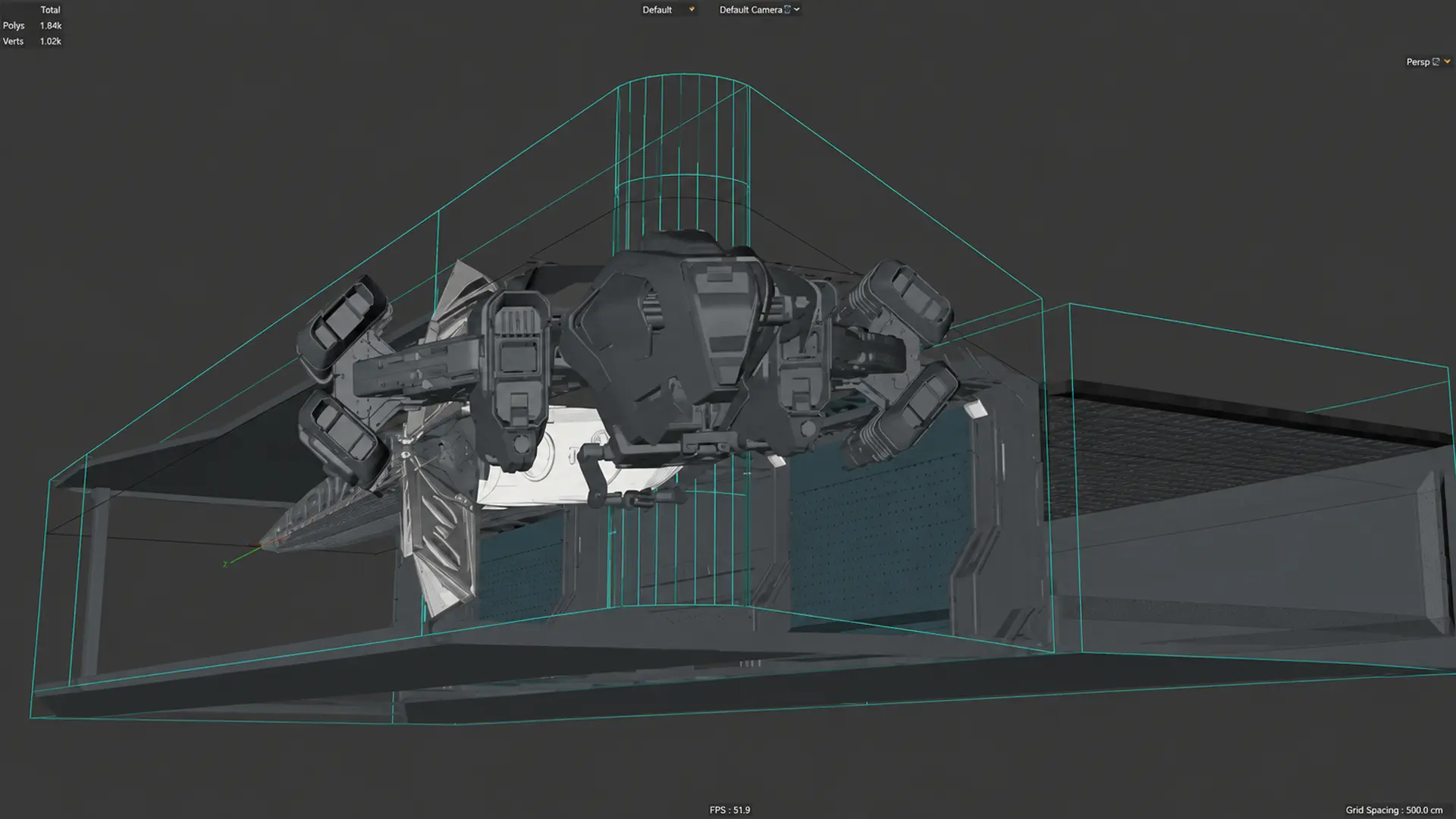Expand the Default Camera chevron
This screenshot has height=819, width=1456.
[x=797, y=10]
